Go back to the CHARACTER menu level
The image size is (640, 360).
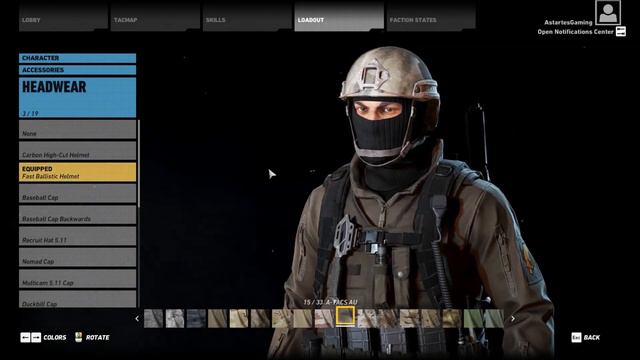78,58
